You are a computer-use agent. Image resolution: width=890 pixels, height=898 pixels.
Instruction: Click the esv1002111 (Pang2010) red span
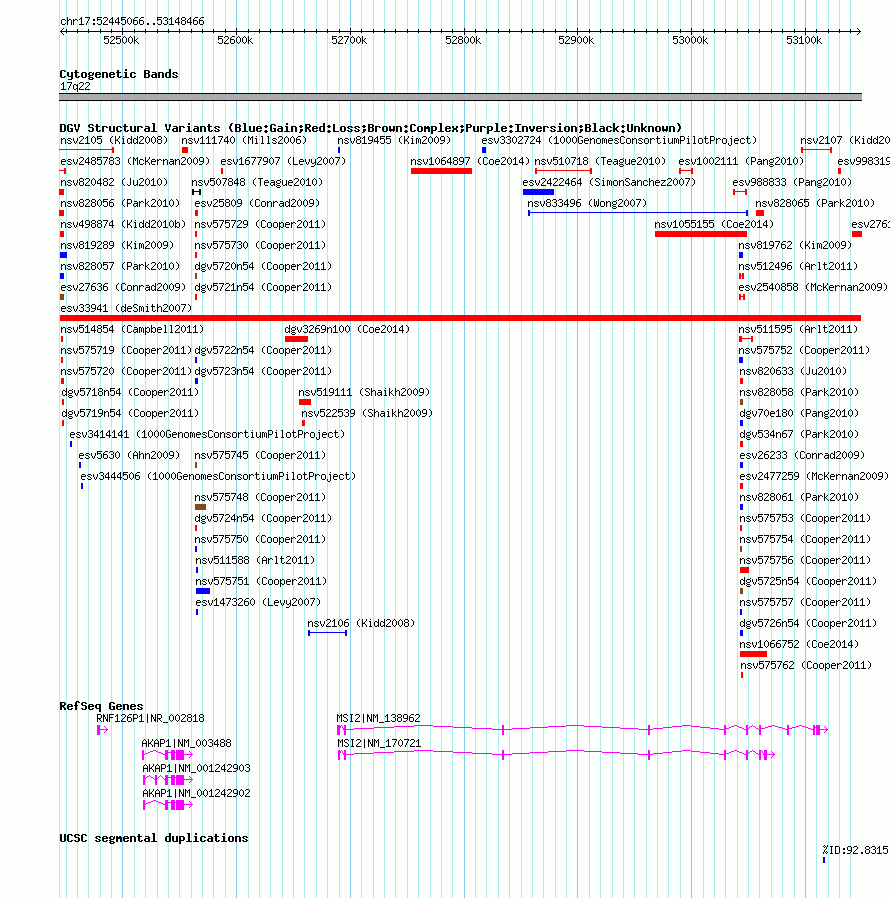click(x=686, y=171)
